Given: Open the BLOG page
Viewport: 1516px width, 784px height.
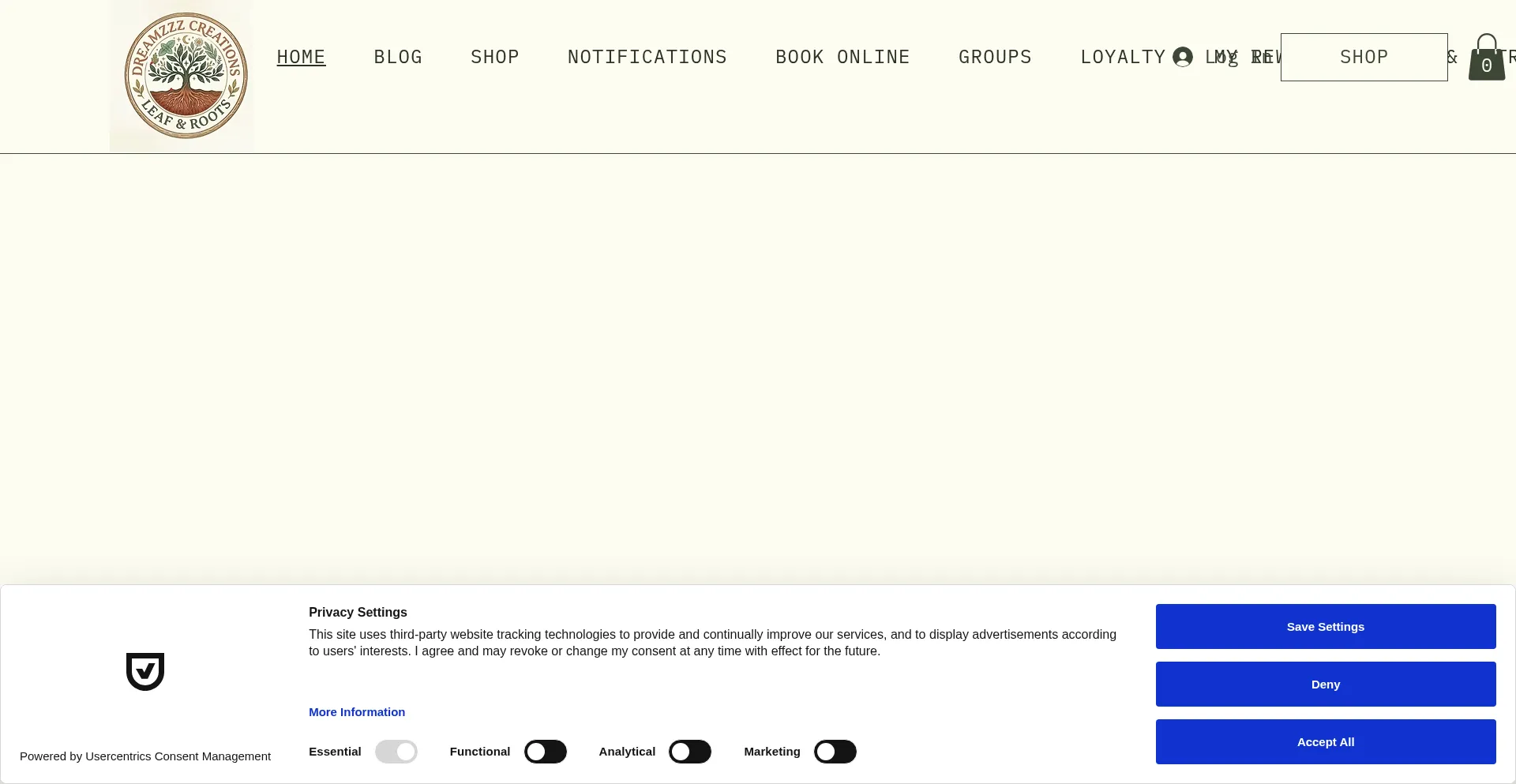Looking at the screenshot, I should [x=398, y=57].
